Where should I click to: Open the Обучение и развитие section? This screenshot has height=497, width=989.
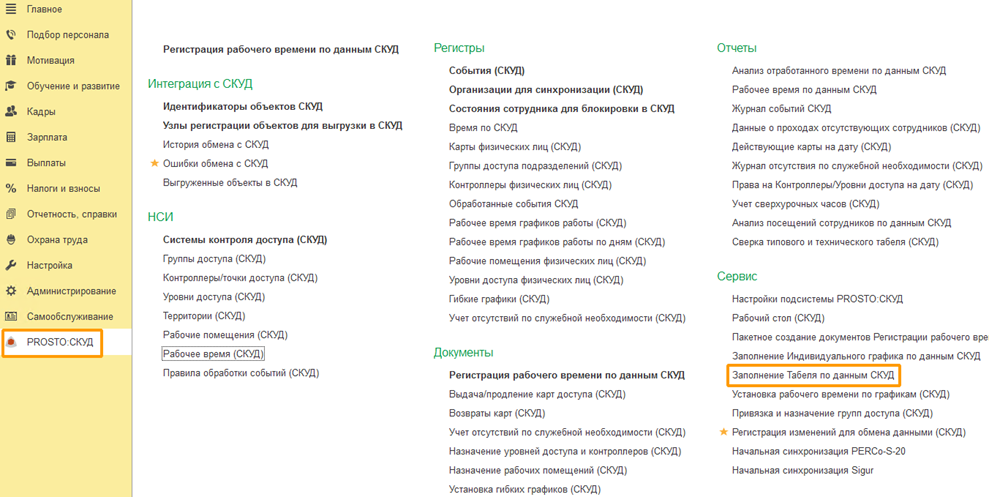[73, 86]
